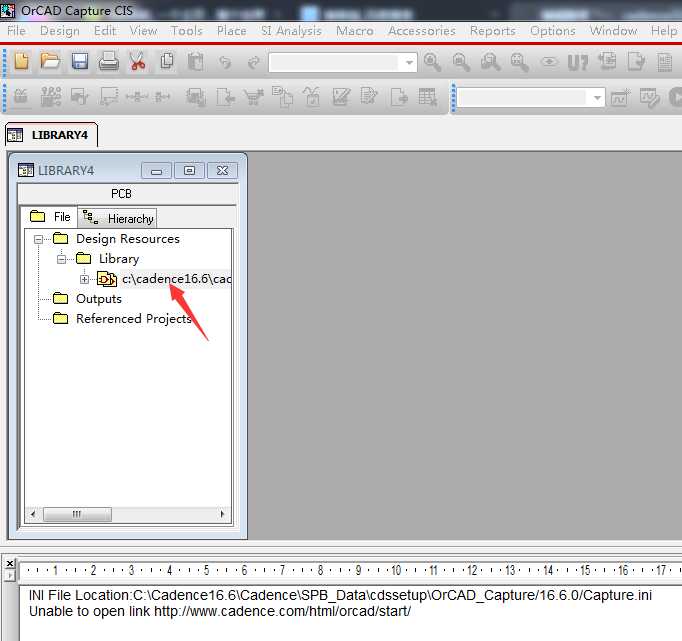Restore the LIBRARY4 child window
682x641 pixels.
point(189,170)
